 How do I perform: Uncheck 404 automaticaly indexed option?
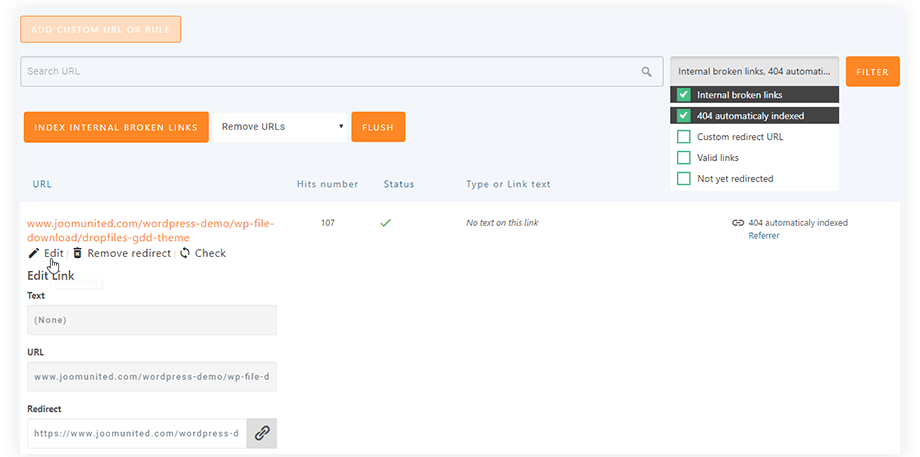684,116
